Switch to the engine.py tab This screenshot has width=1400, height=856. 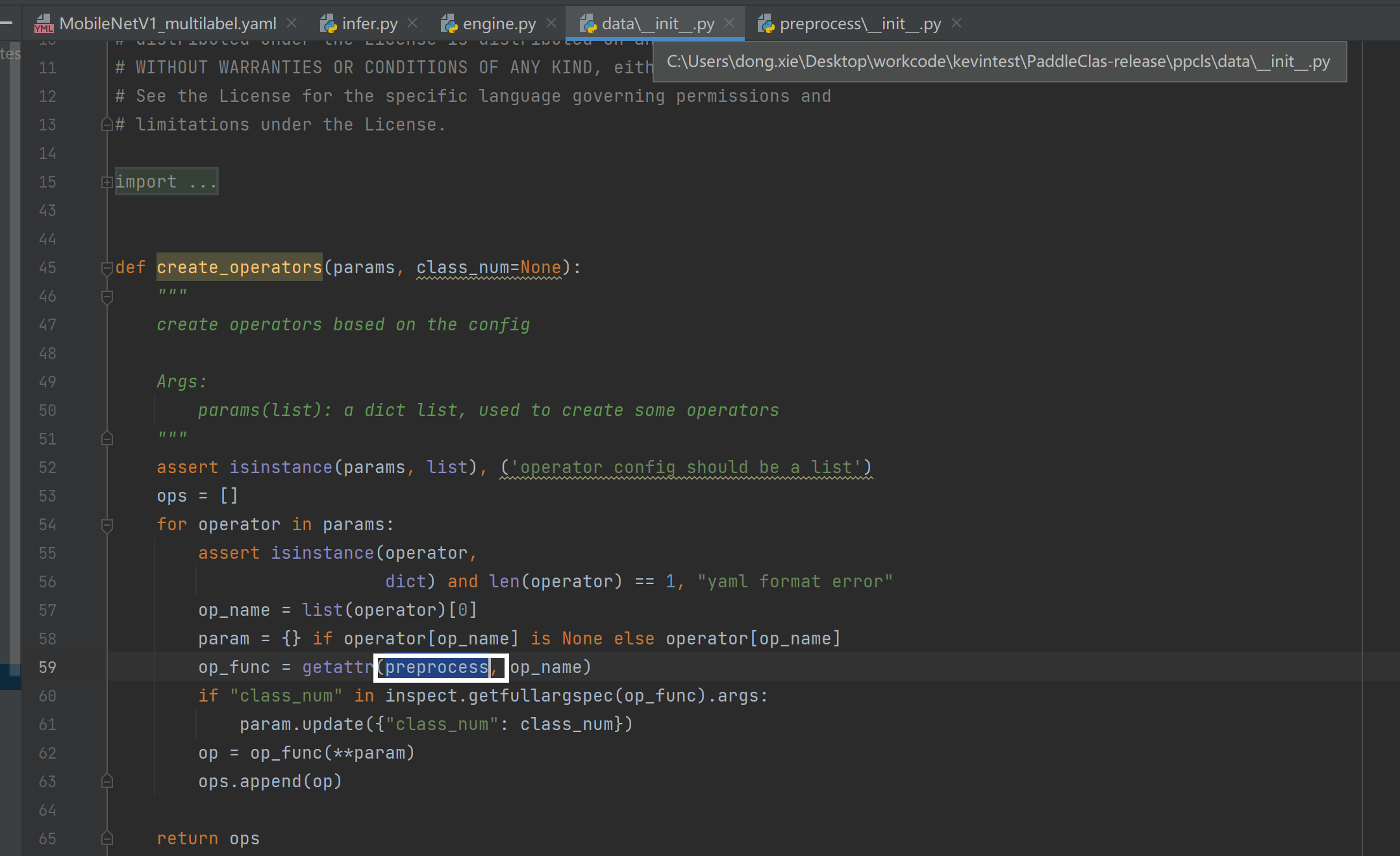point(499,24)
